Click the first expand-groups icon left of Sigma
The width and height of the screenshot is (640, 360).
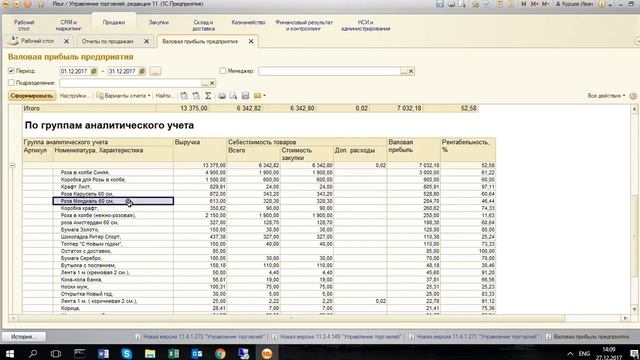(184, 96)
